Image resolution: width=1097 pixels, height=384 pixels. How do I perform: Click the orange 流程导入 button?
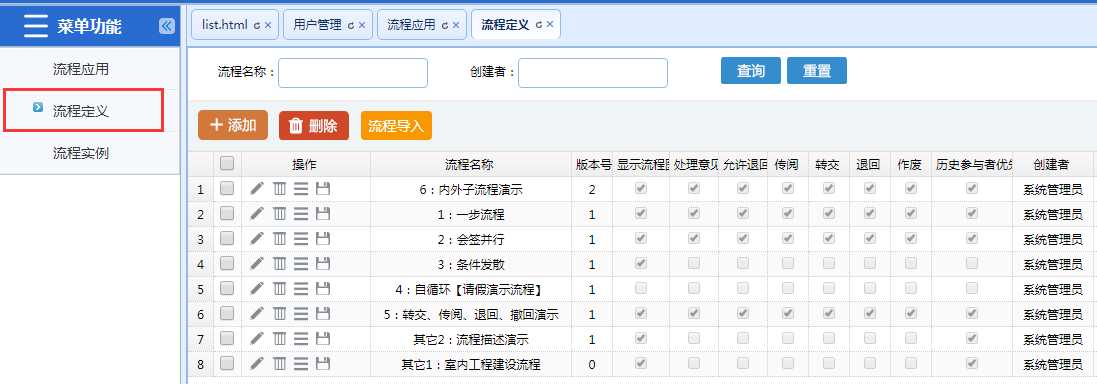396,126
